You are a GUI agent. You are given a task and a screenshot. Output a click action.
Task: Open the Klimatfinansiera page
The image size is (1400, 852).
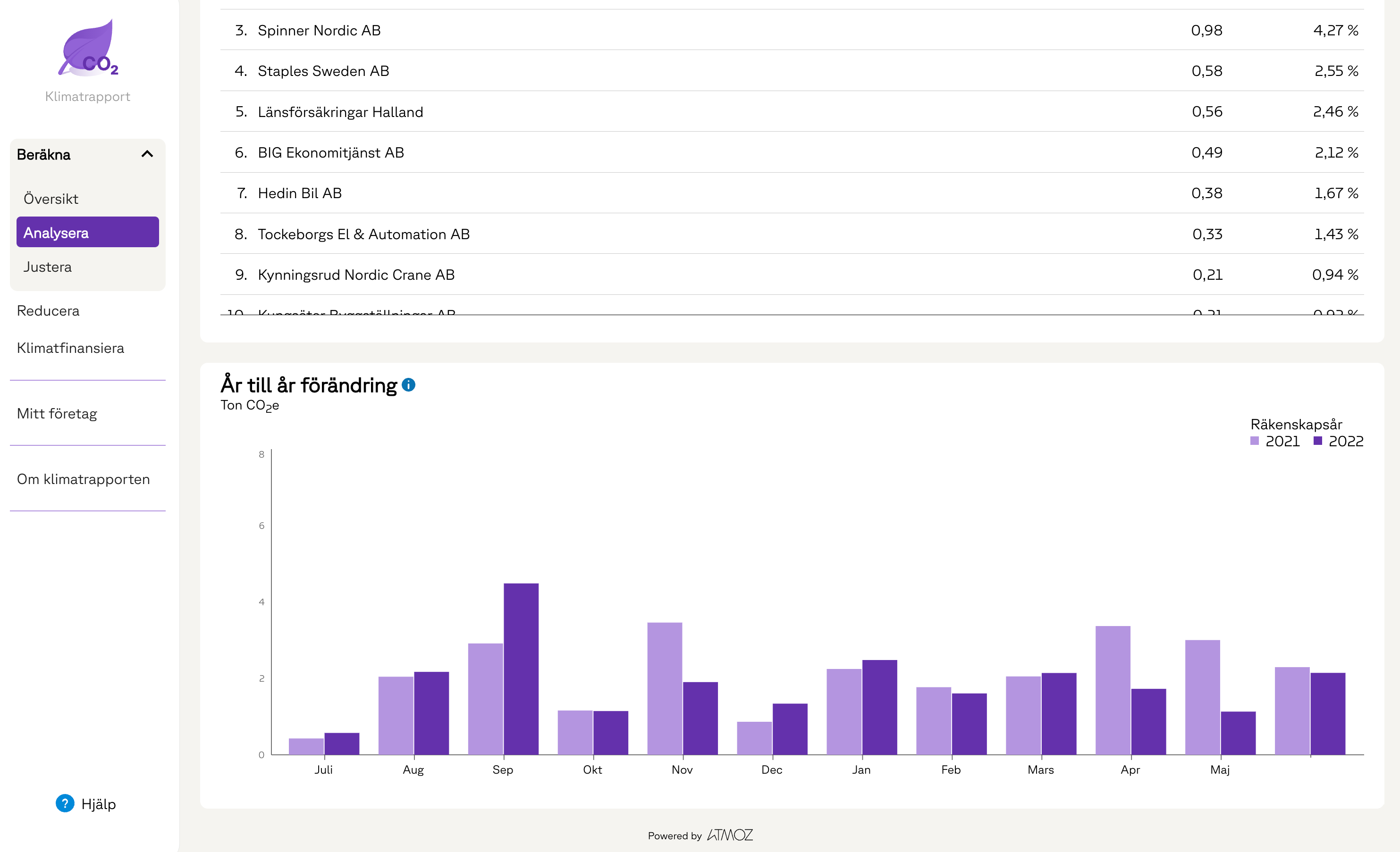70,348
